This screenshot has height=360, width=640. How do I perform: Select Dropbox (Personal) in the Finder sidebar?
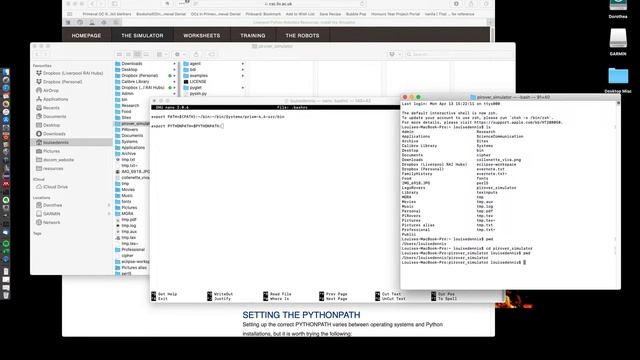click(60, 82)
